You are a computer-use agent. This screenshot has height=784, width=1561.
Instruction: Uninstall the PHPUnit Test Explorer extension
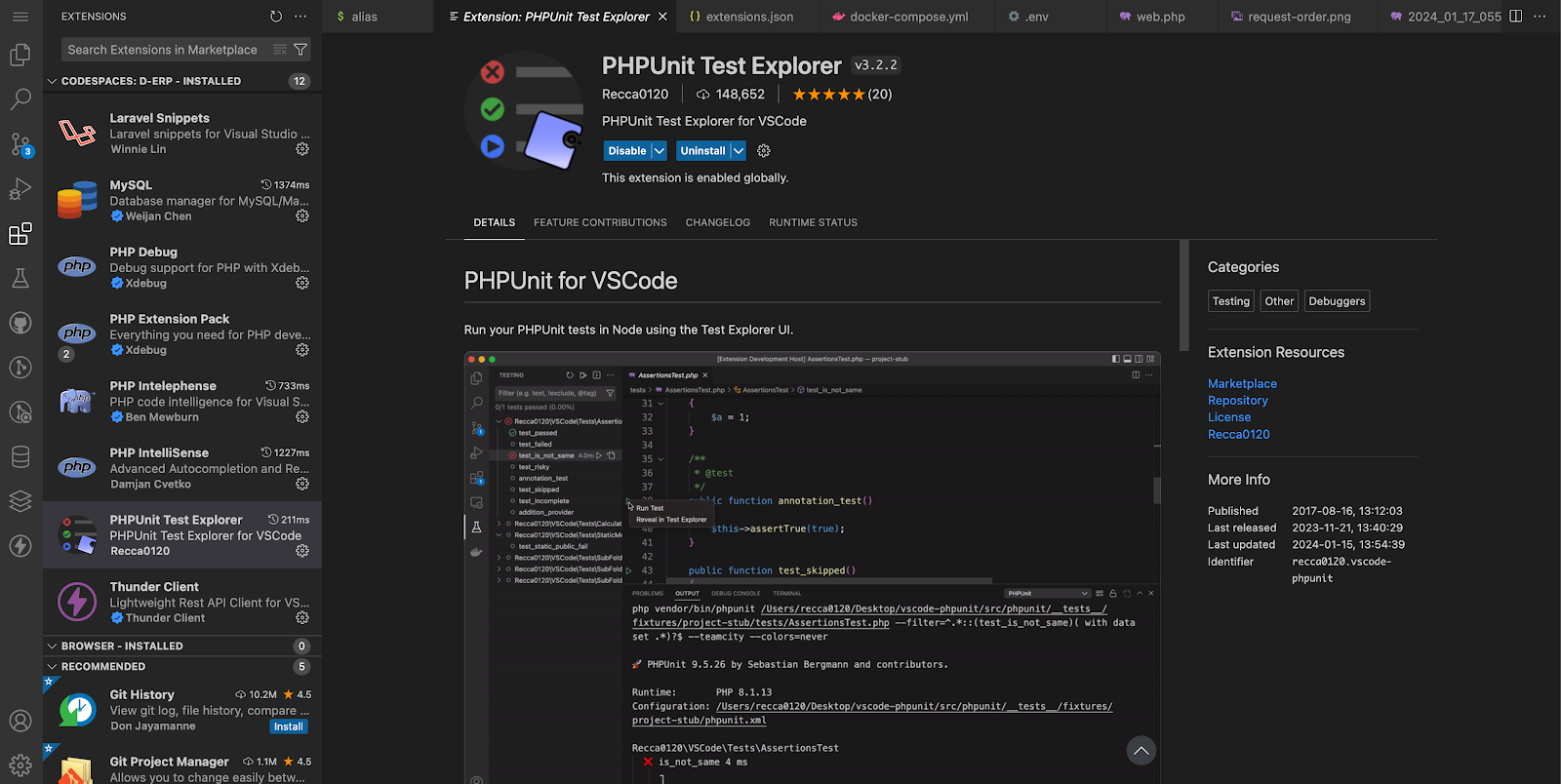coord(702,151)
